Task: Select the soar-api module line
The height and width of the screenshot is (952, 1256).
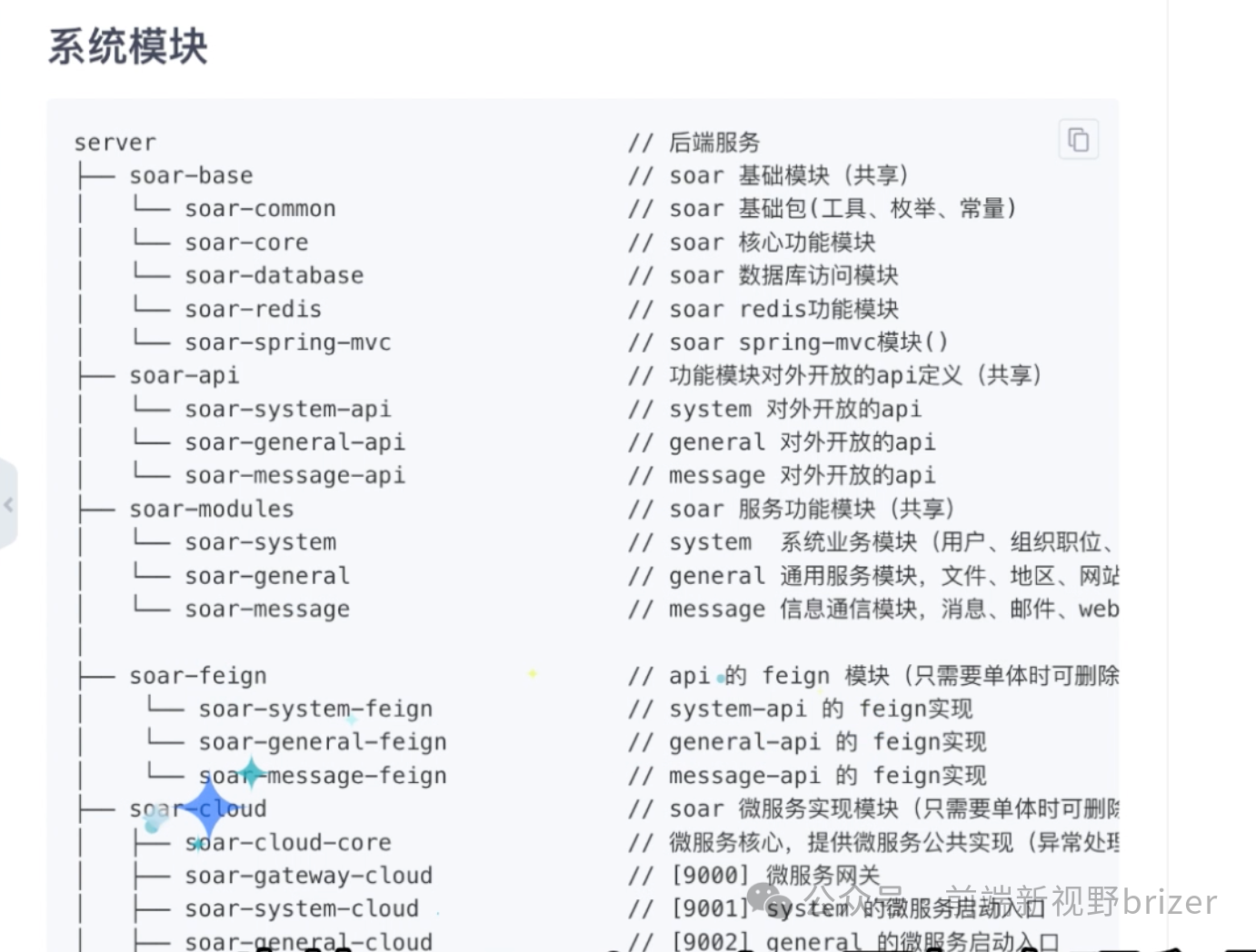Action: tap(184, 374)
